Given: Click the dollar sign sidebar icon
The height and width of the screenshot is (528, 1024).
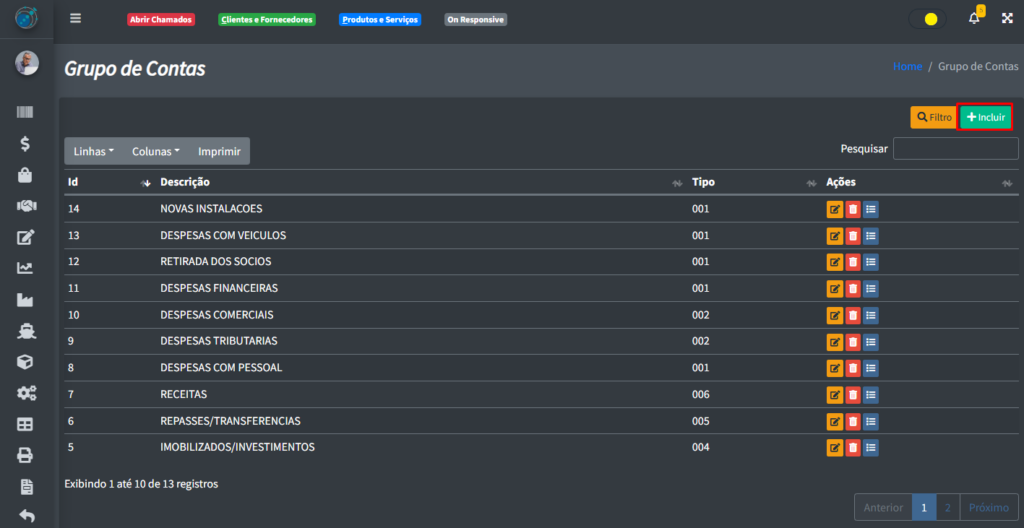Looking at the screenshot, I should tap(26, 144).
